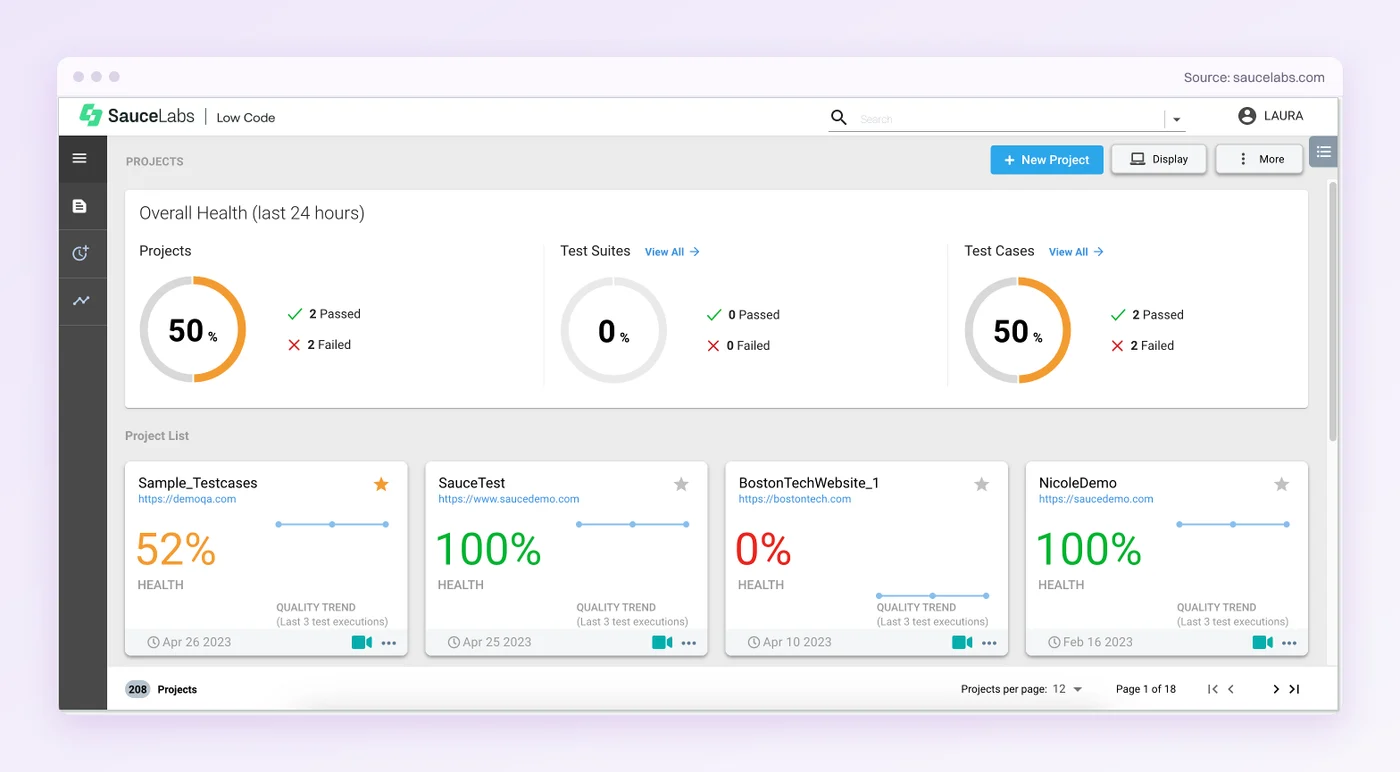Click the BostonTechWebsite_1 project title

[x=809, y=483]
